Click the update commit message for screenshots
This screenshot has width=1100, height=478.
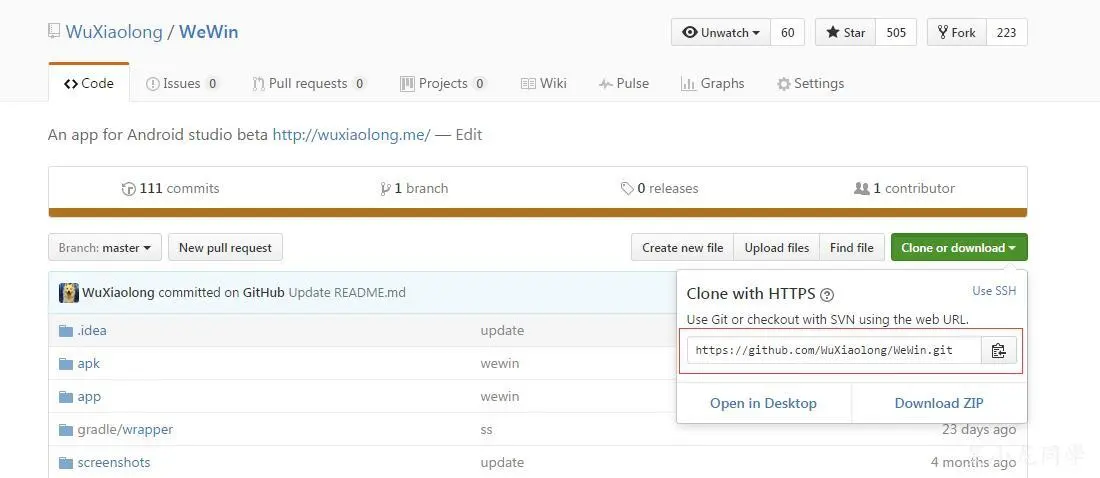coord(502,463)
